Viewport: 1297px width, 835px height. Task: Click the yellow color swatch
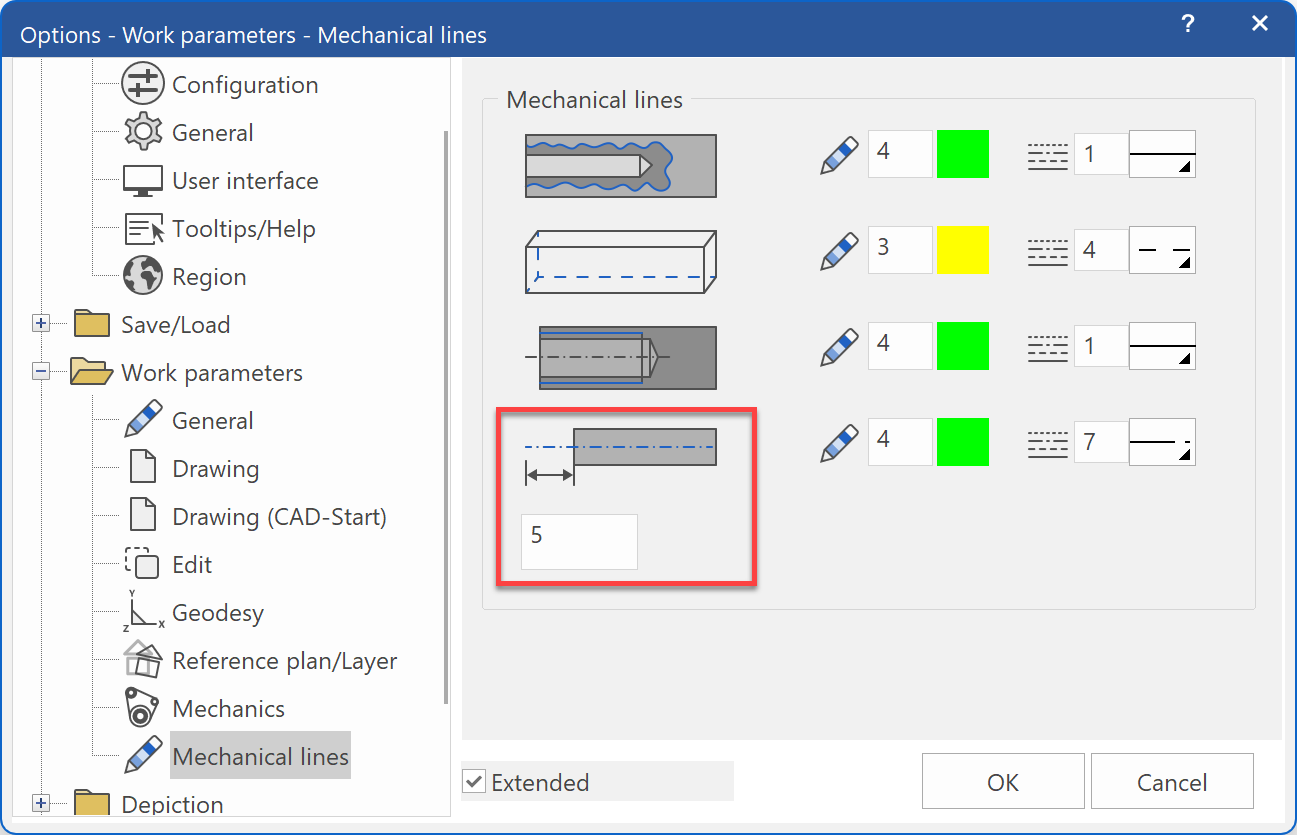tap(962, 250)
